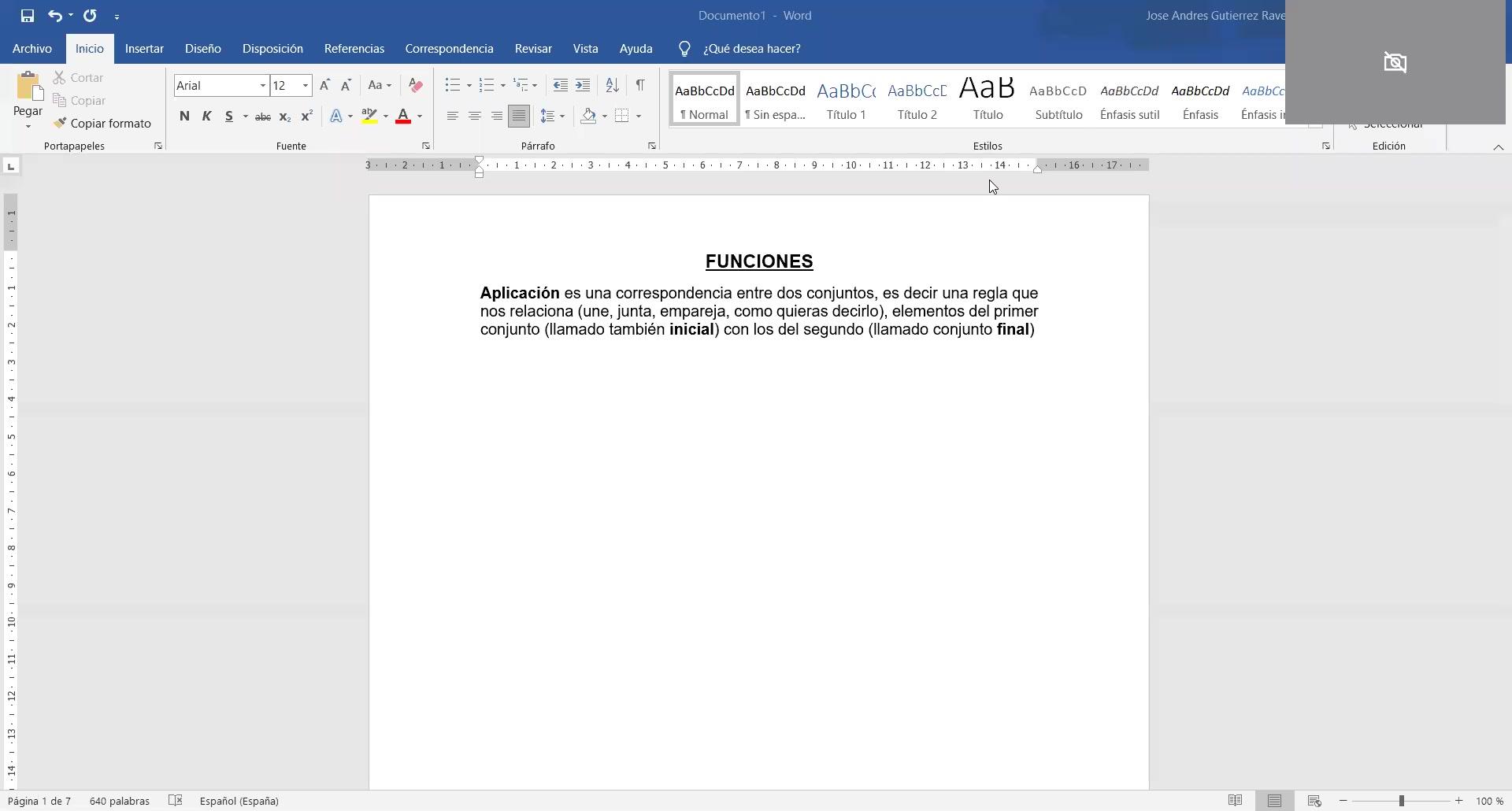This screenshot has height=811, width=1512.
Task: Click the '¿Qué desea hacer?' search box
Action: pyautogui.click(x=751, y=49)
